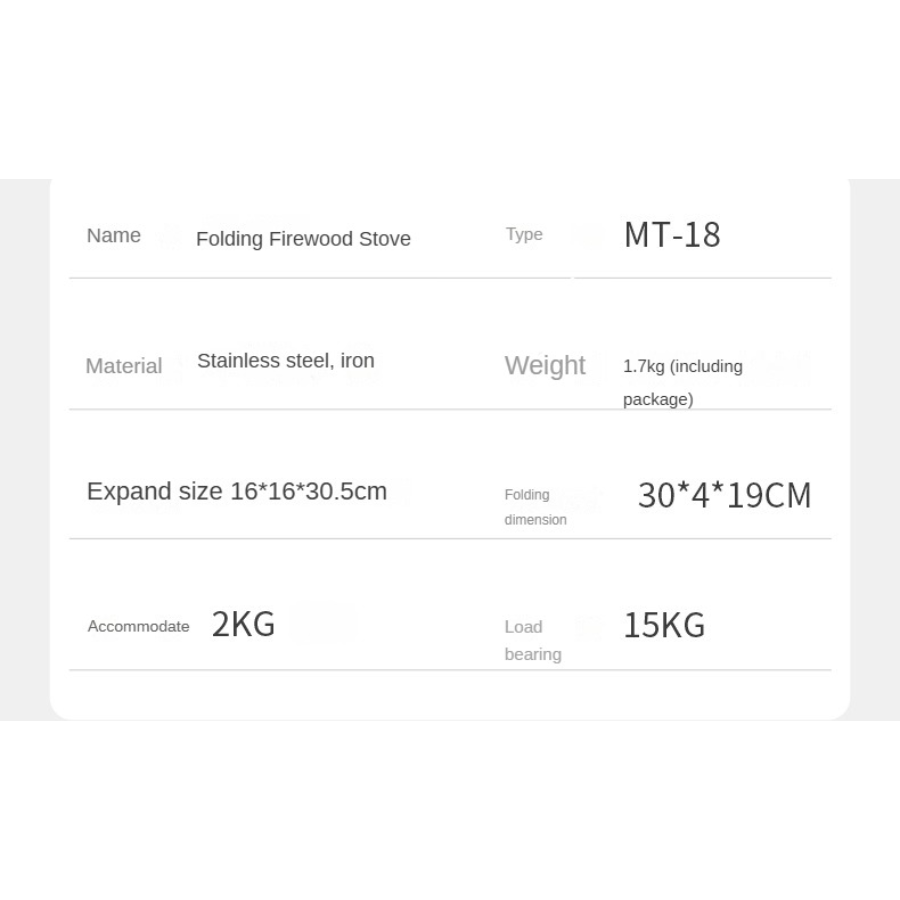Click the Expand size label text
Viewport: 900px width, 900px height.
155,492
